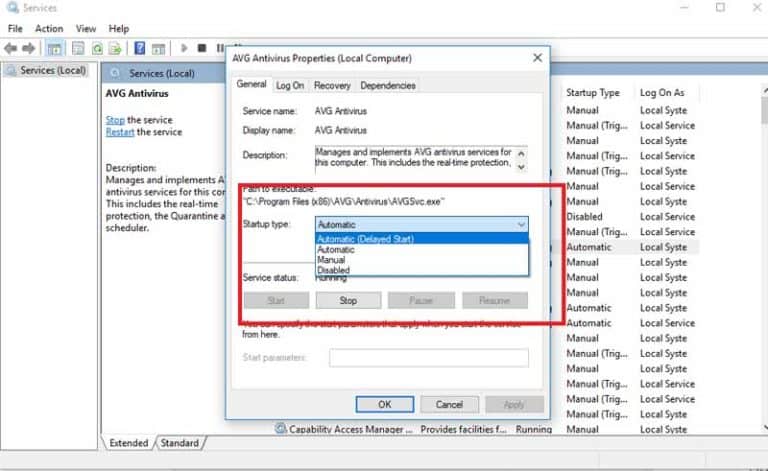
Task: Open Properties from the toolbar icon
Action: (78, 48)
